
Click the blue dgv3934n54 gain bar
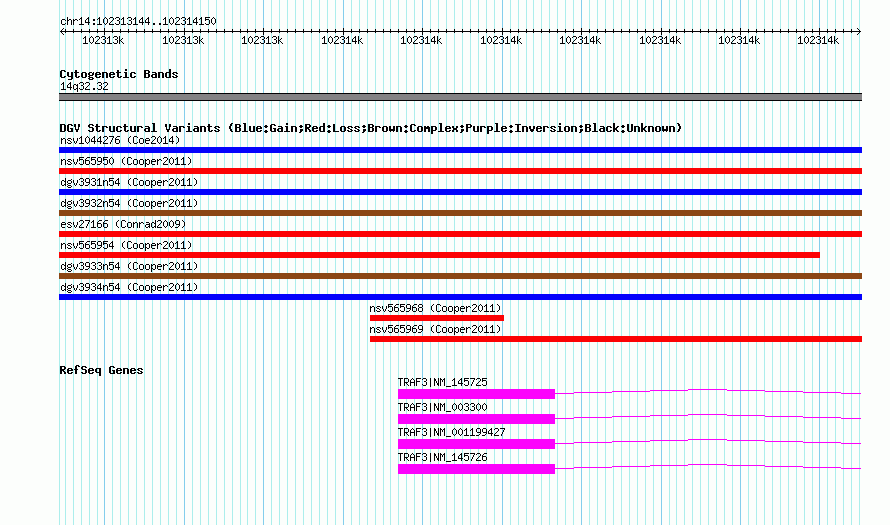[460, 297]
